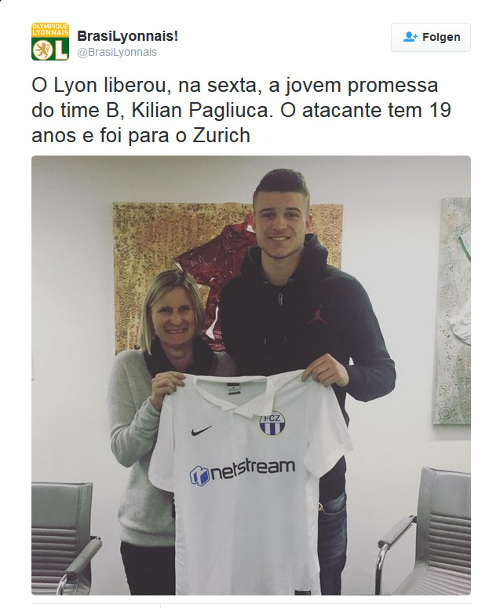The height and width of the screenshot is (608, 500).
Task: Click the word Zurich in the tweet
Action: tap(221, 136)
